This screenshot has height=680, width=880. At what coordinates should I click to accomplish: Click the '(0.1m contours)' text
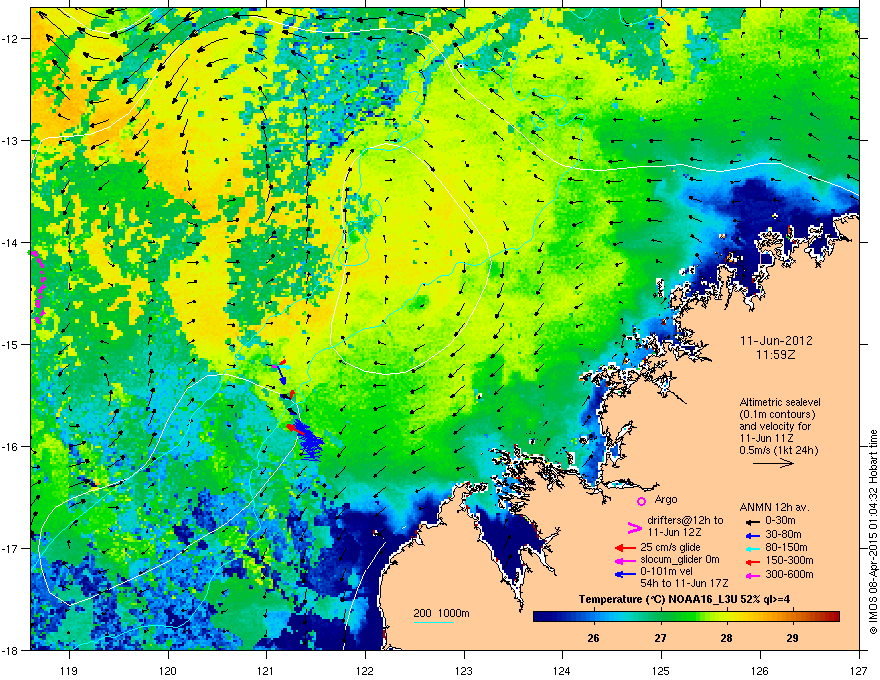tap(777, 415)
